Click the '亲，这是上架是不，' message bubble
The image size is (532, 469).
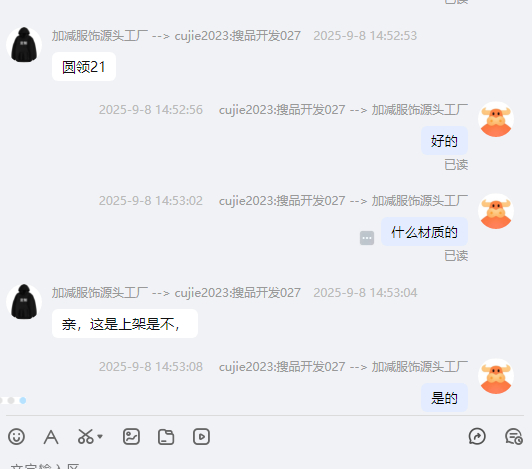click(125, 323)
